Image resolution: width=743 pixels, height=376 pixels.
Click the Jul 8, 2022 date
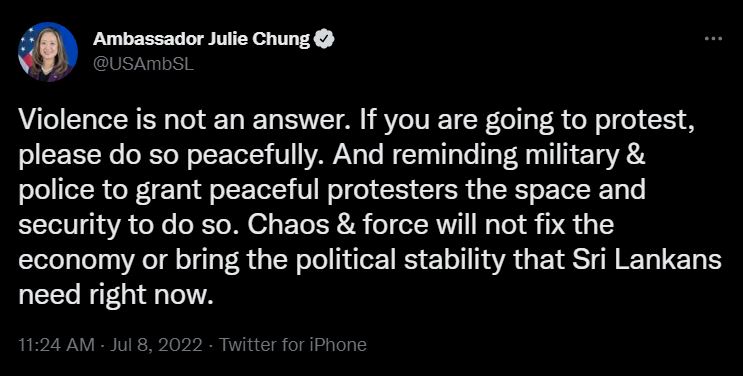click(x=156, y=344)
